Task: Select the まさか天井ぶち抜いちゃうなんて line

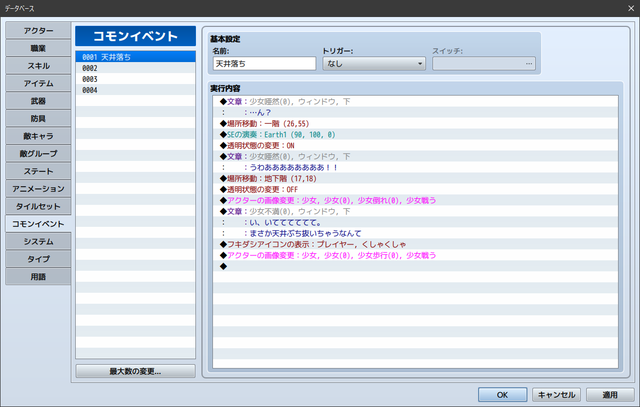Action: coord(415,234)
